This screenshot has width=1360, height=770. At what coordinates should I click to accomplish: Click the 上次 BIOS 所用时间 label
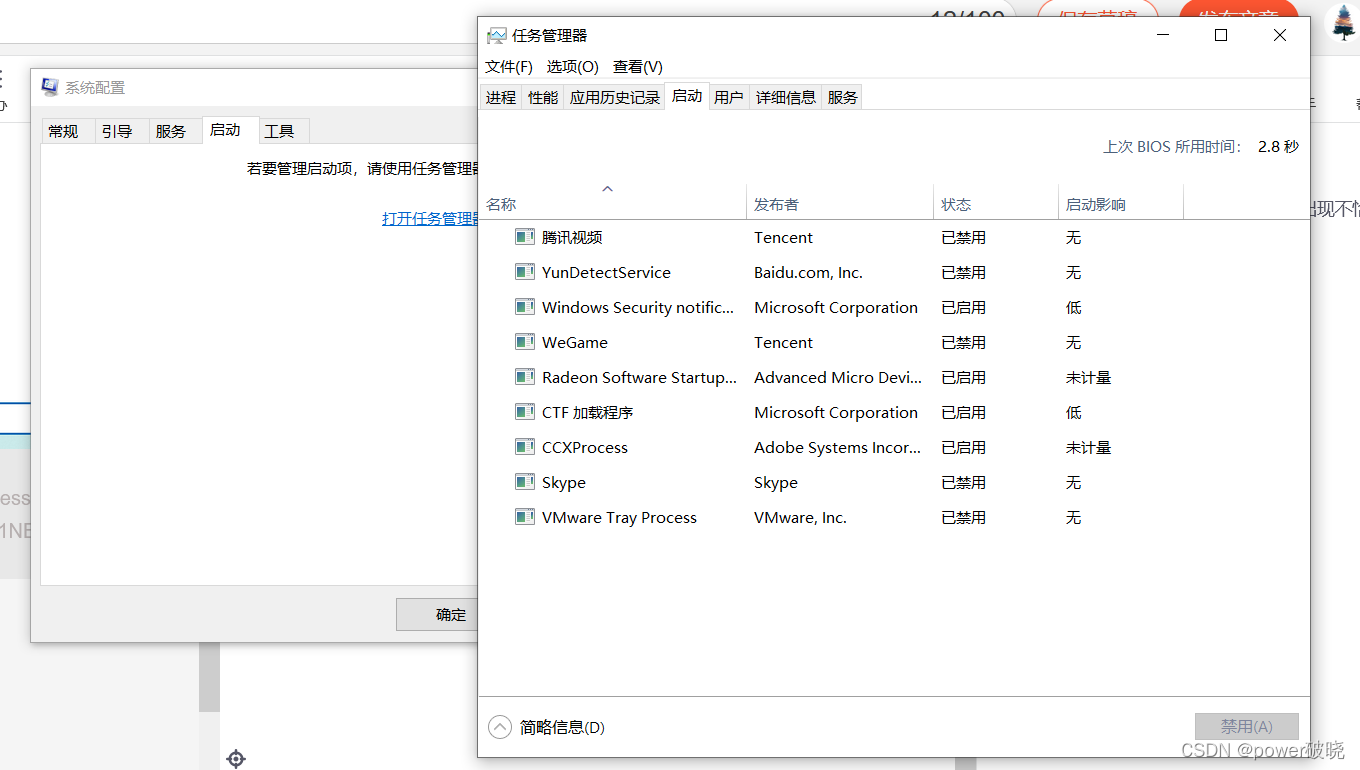tap(1172, 146)
